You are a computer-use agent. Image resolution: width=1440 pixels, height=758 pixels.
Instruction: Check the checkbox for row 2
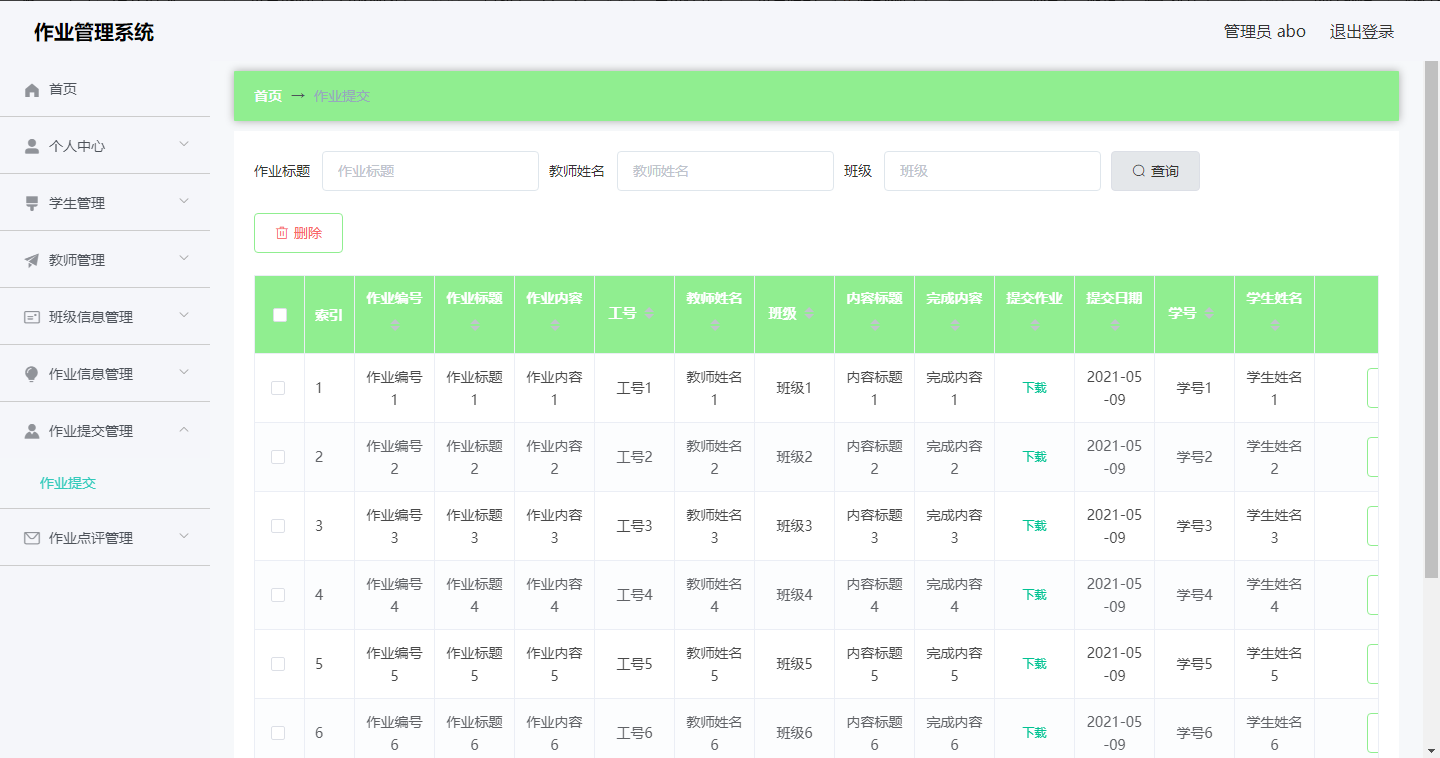click(x=278, y=457)
